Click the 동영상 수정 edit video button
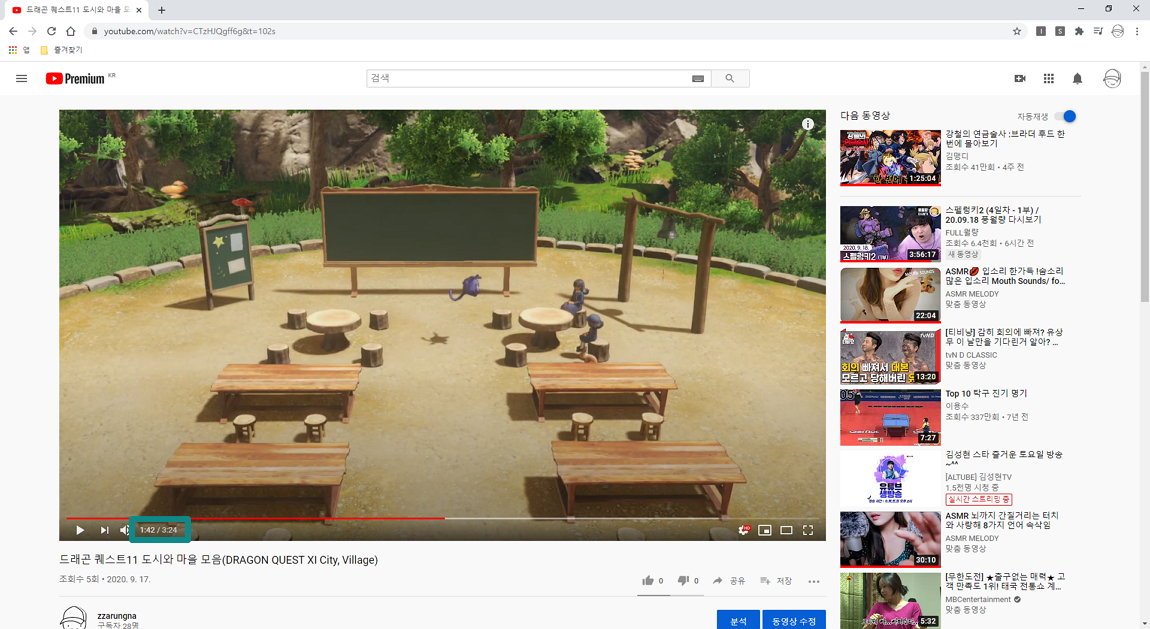The image size is (1150, 629). coord(794,621)
